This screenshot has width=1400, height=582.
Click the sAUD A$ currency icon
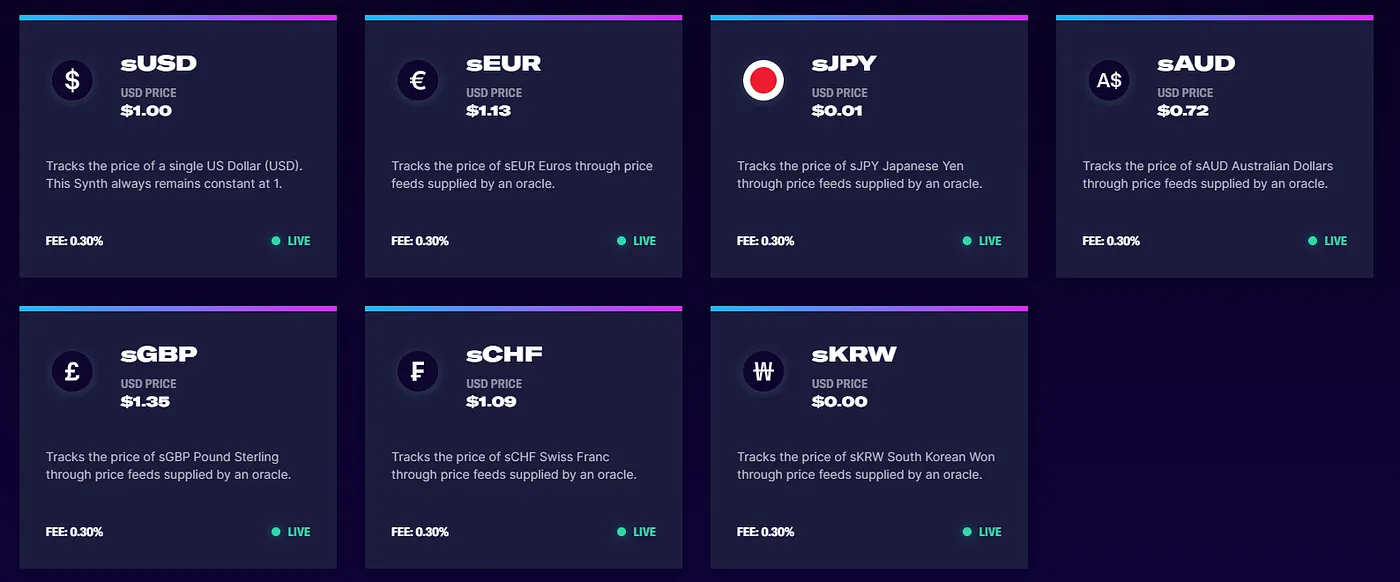tap(1109, 80)
